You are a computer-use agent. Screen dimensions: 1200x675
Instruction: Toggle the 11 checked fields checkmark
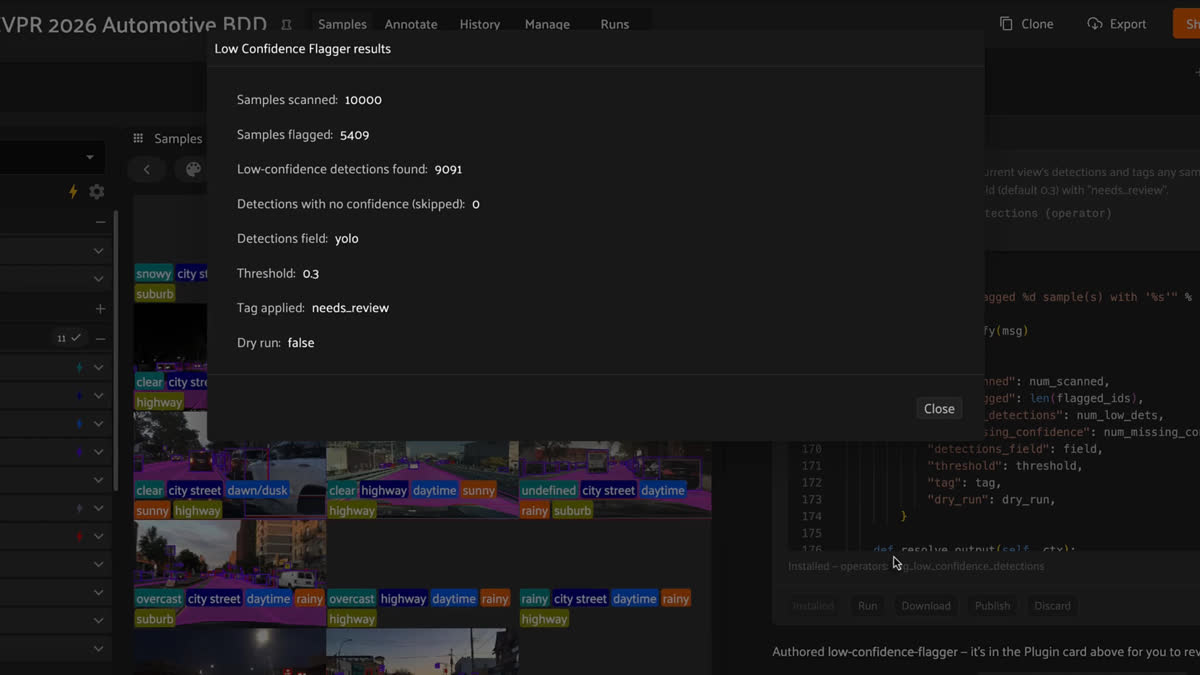point(69,338)
